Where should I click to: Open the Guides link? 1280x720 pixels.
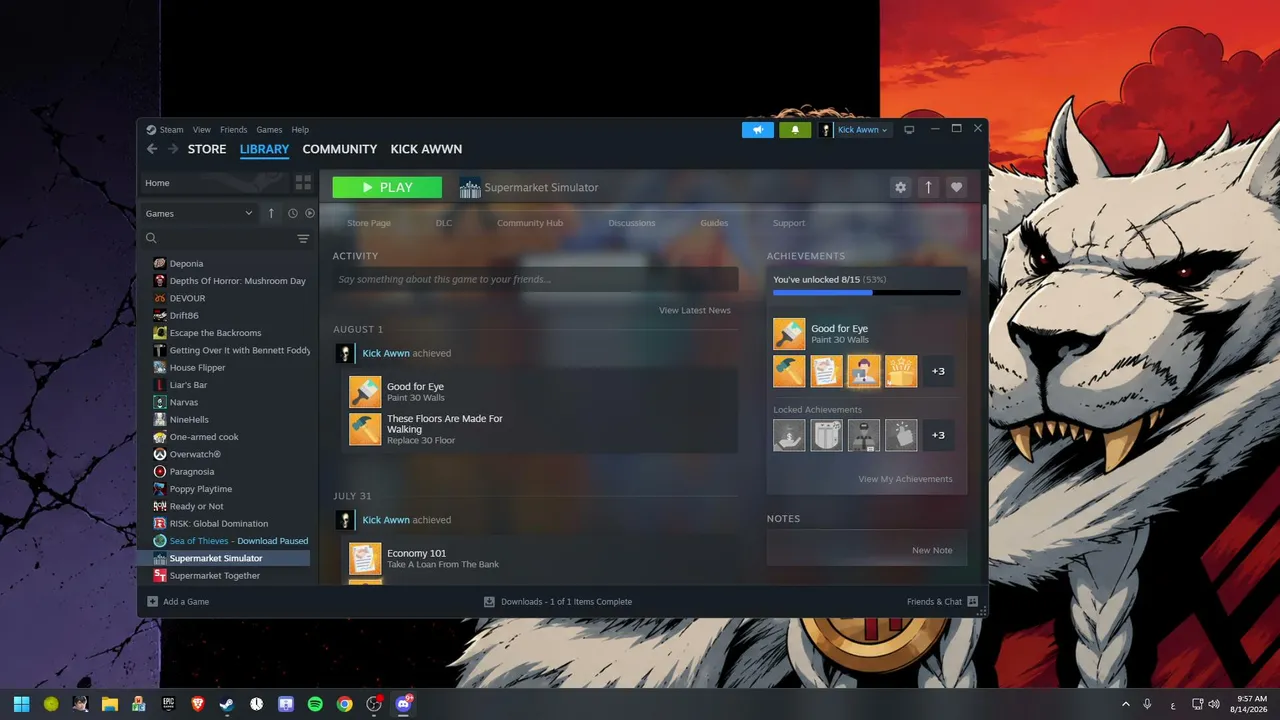[714, 223]
